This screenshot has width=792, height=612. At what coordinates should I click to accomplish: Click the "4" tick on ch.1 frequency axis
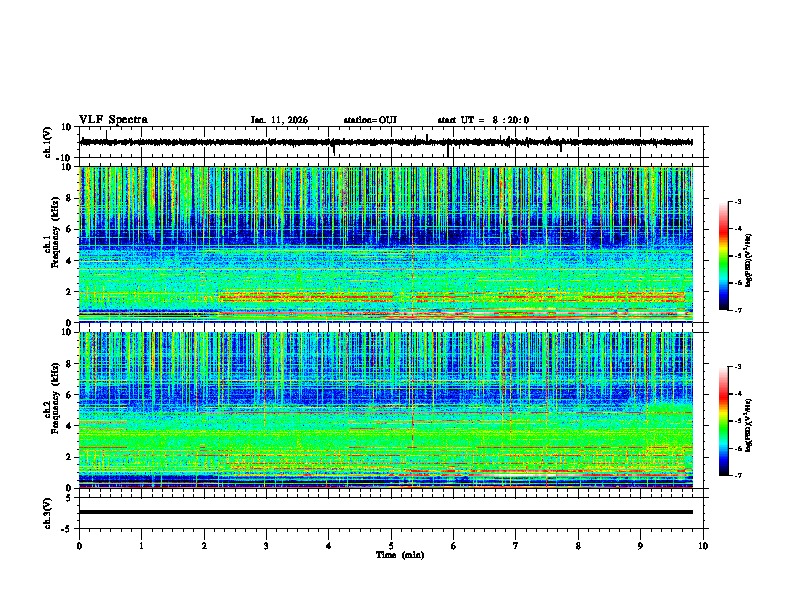(x=69, y=261)
